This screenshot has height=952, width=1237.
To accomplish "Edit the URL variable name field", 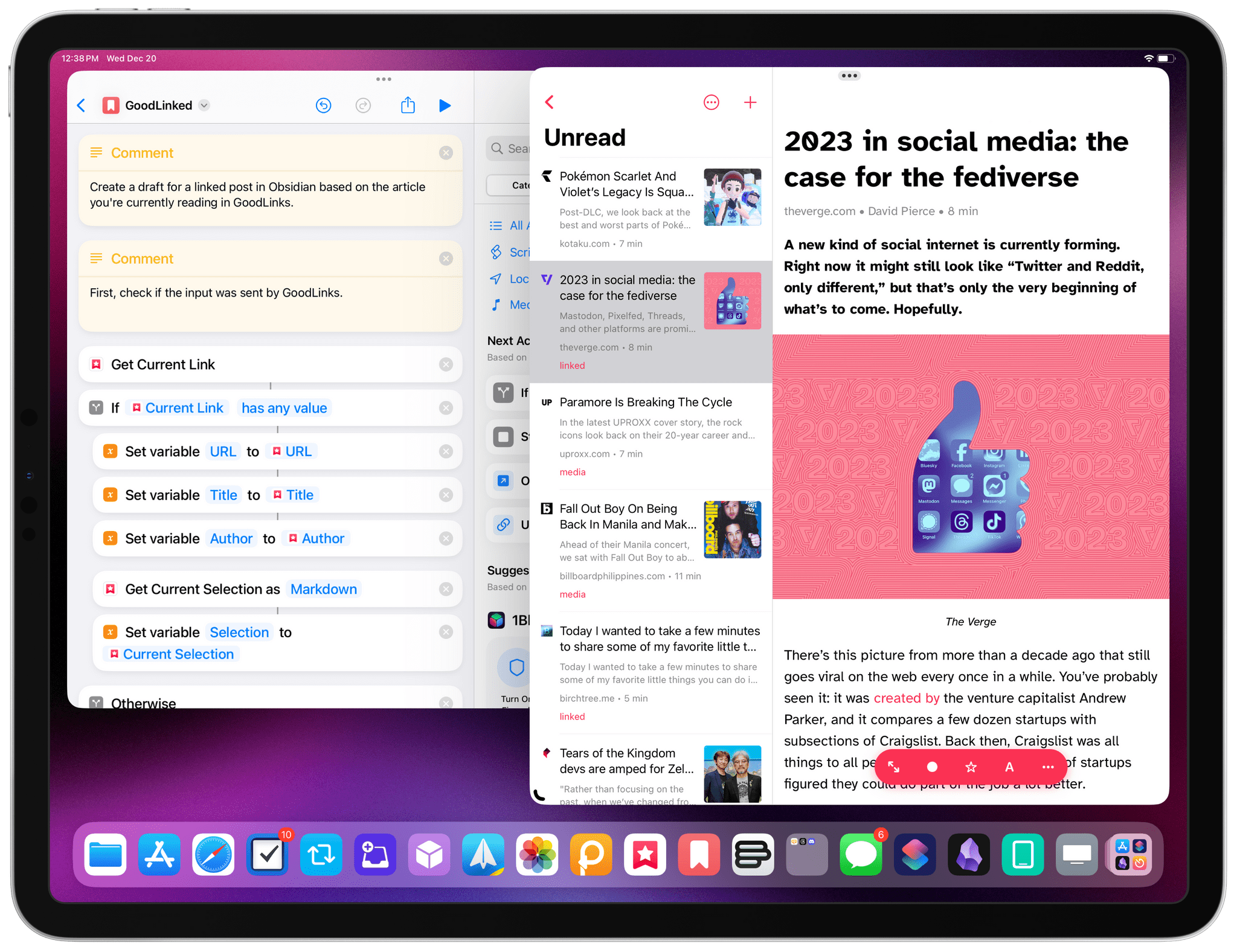I will click(223, 451).
